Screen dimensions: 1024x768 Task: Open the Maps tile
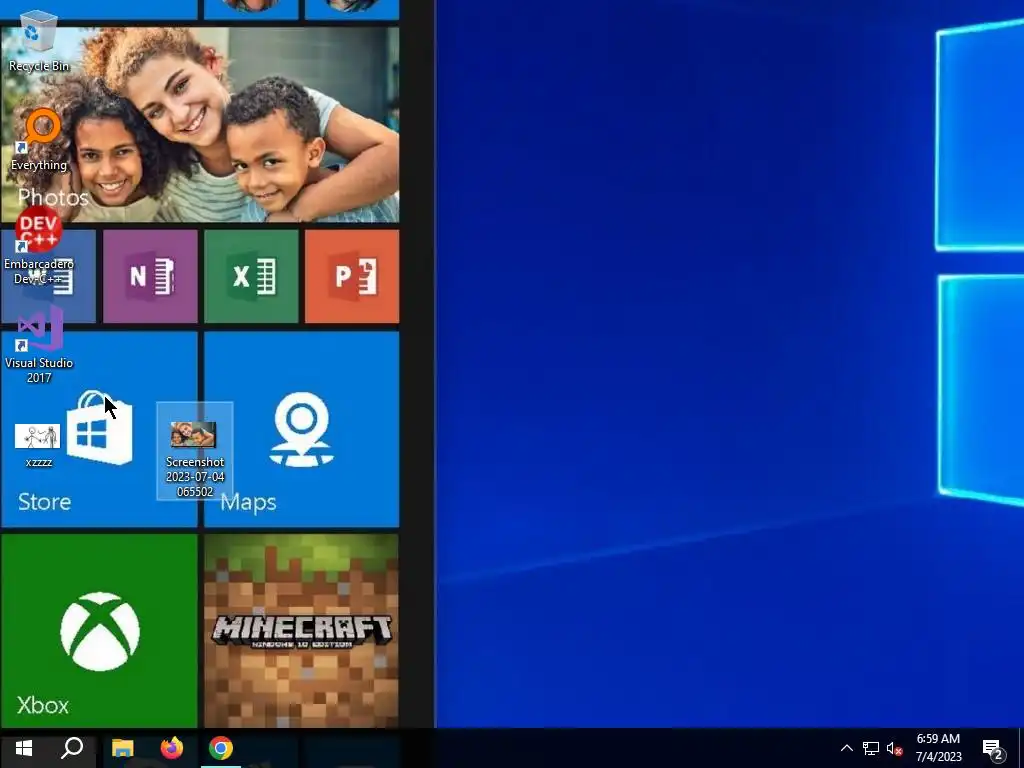point(302,429)
